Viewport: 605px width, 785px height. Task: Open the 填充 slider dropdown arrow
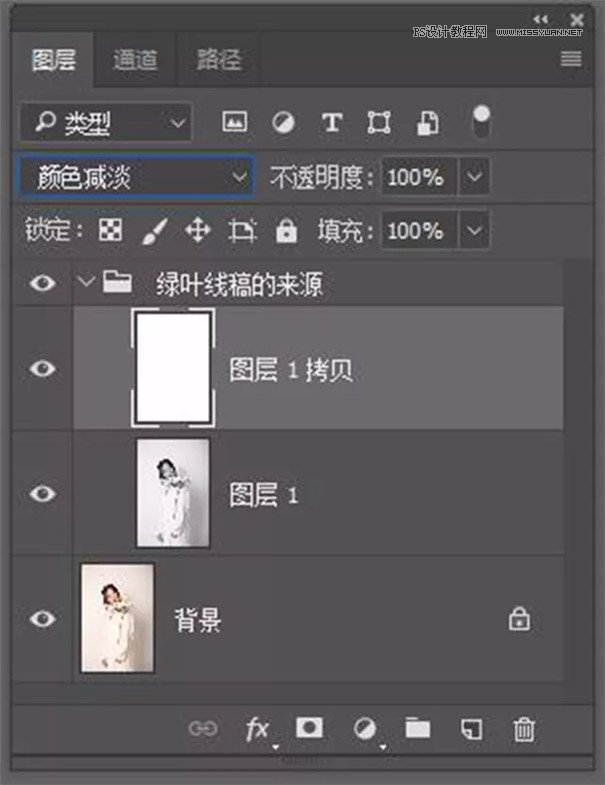pyautogui.click(x=474, y=231)
